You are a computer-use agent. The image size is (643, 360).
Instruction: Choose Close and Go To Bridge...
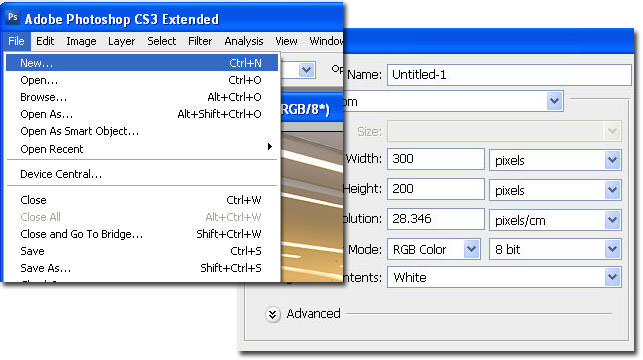pos(142,234)
